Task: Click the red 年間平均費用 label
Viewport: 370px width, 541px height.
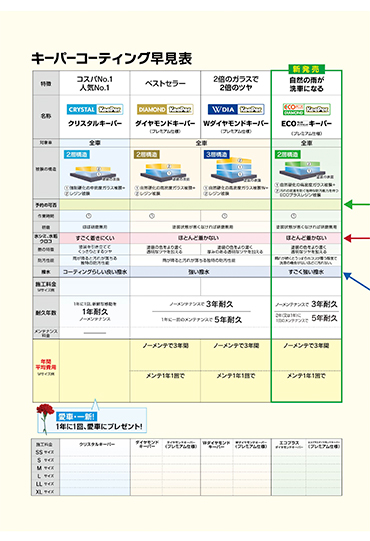Action: click(46, 364)
